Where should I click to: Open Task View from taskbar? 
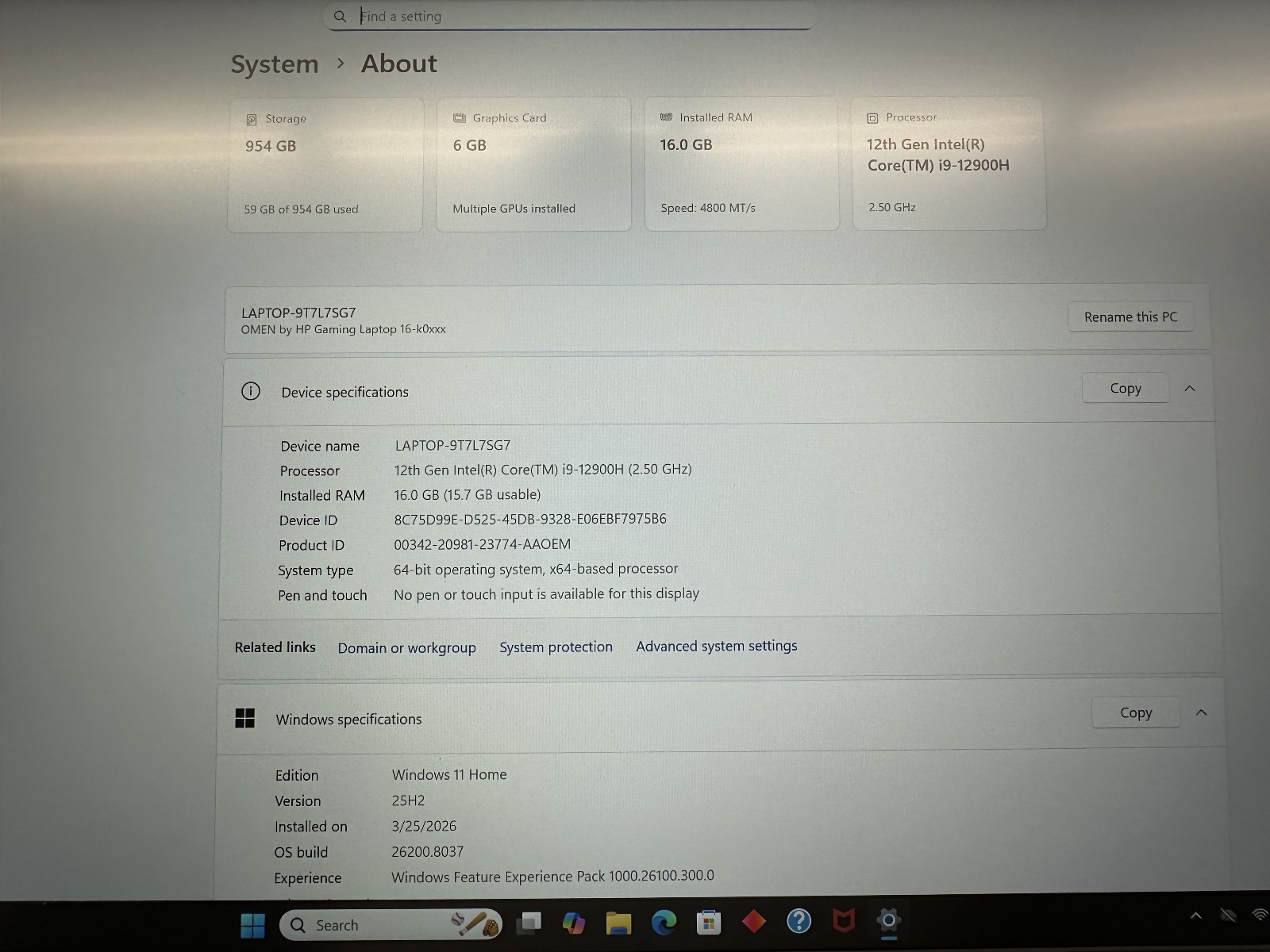pos(529,923)
